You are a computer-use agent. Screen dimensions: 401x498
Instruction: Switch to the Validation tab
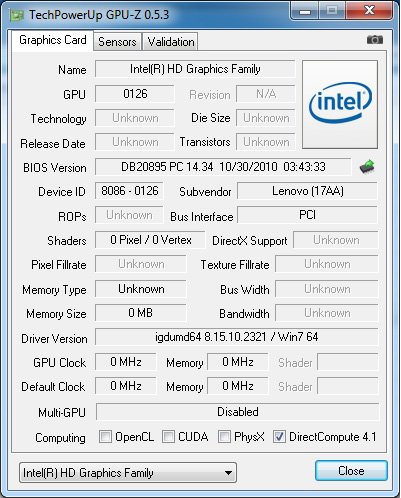[x=171, y=42]
